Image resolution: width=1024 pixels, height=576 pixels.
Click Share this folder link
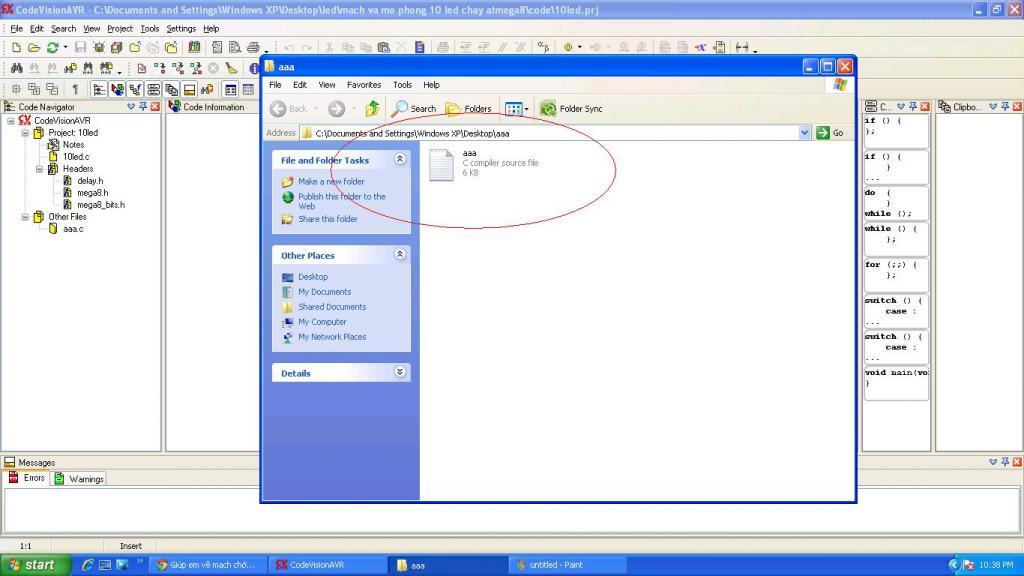click(328, 219)
